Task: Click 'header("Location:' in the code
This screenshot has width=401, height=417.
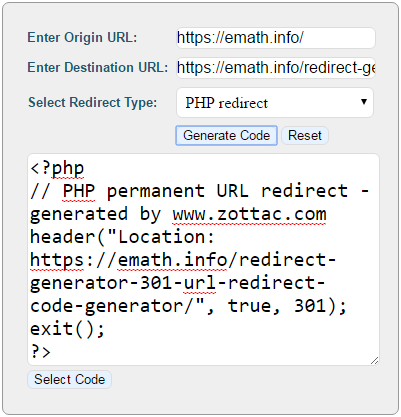Action: point(122,237)
